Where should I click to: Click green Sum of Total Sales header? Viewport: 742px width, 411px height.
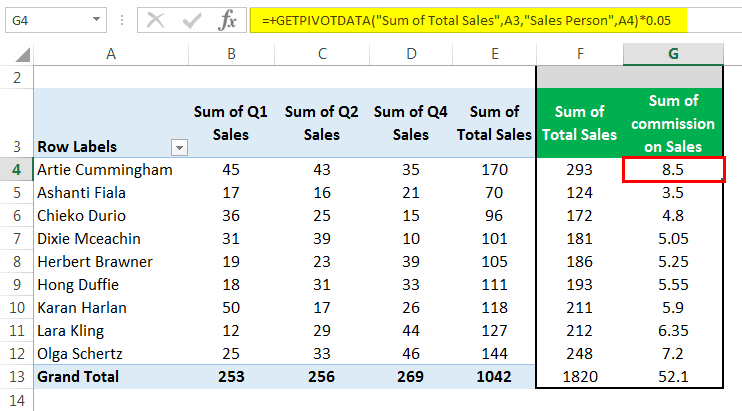pyautogui.click(x=580, y=123)
